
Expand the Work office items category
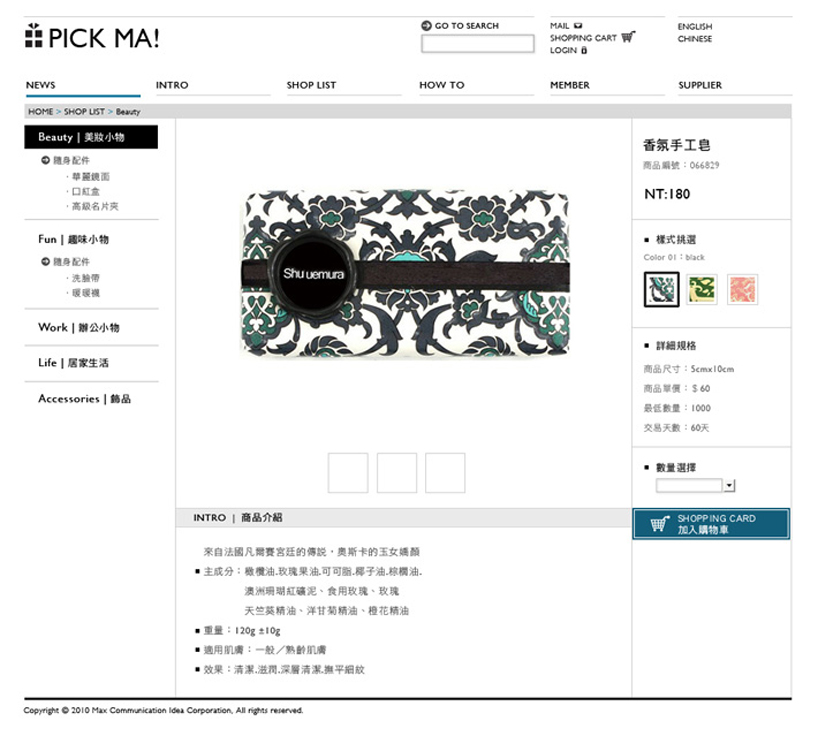coord(79,328)
